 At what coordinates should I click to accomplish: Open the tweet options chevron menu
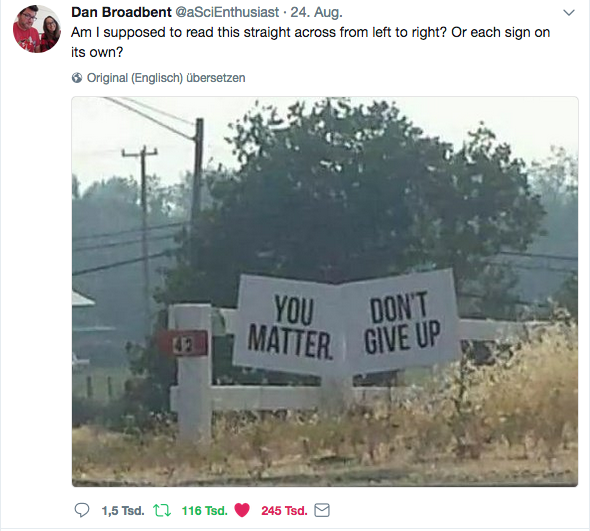(x=569, y=13)
